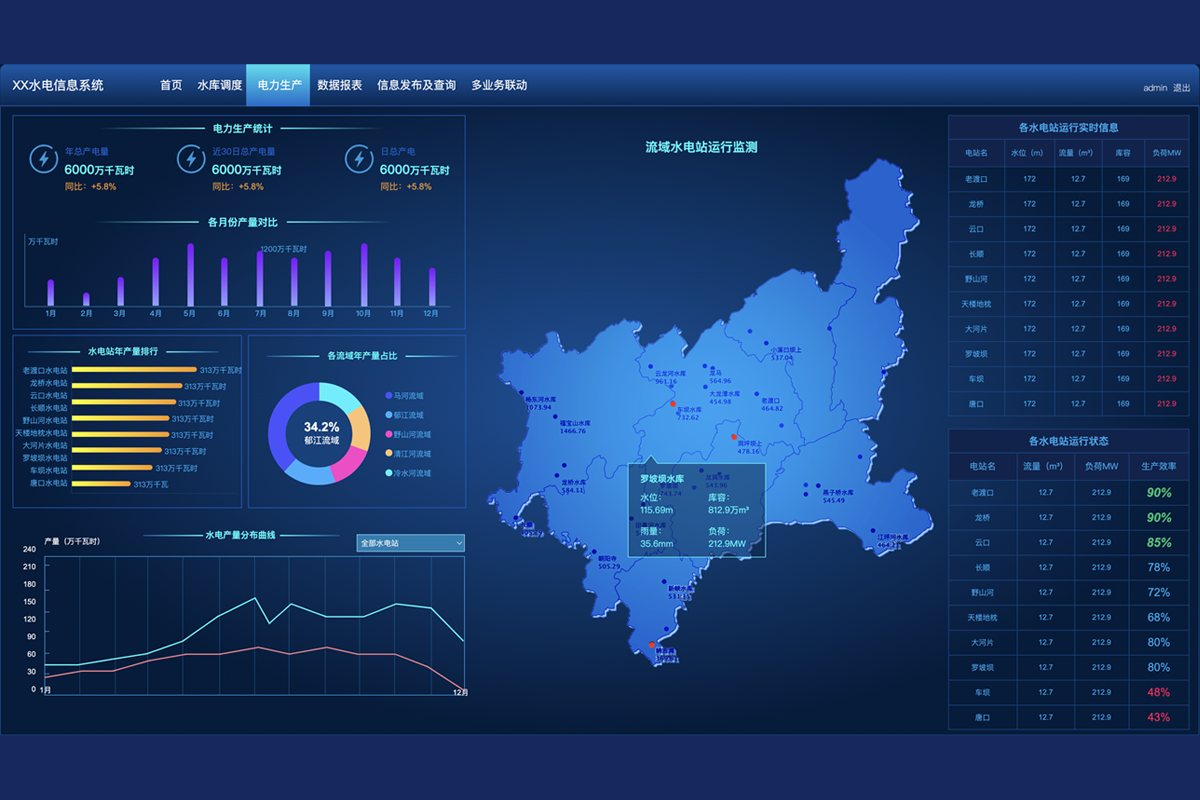Click the lightning icon beside 年总产电量

pyautogui.click(x=43, y=159)
